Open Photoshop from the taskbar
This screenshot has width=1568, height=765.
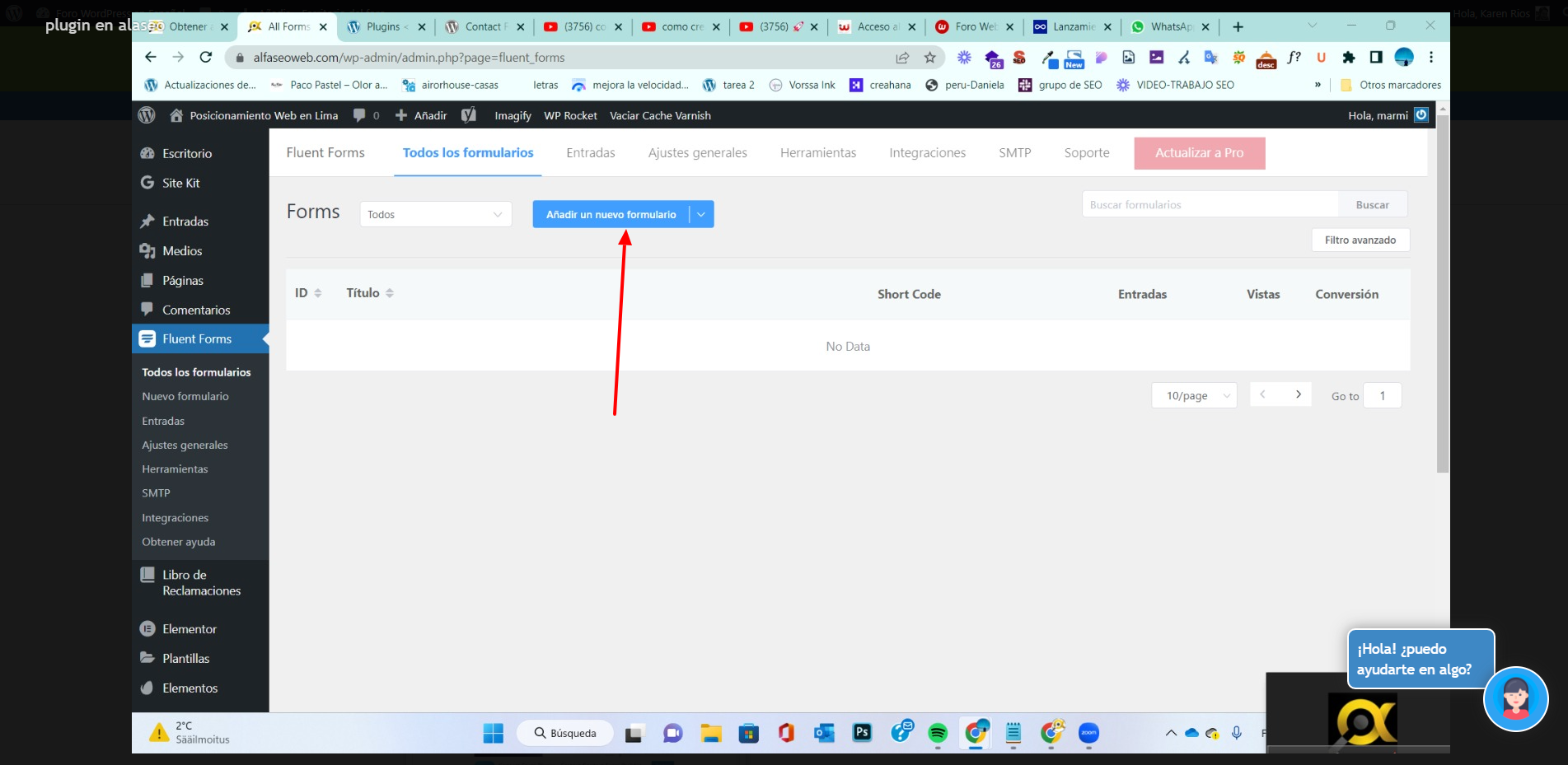(862, 732)
